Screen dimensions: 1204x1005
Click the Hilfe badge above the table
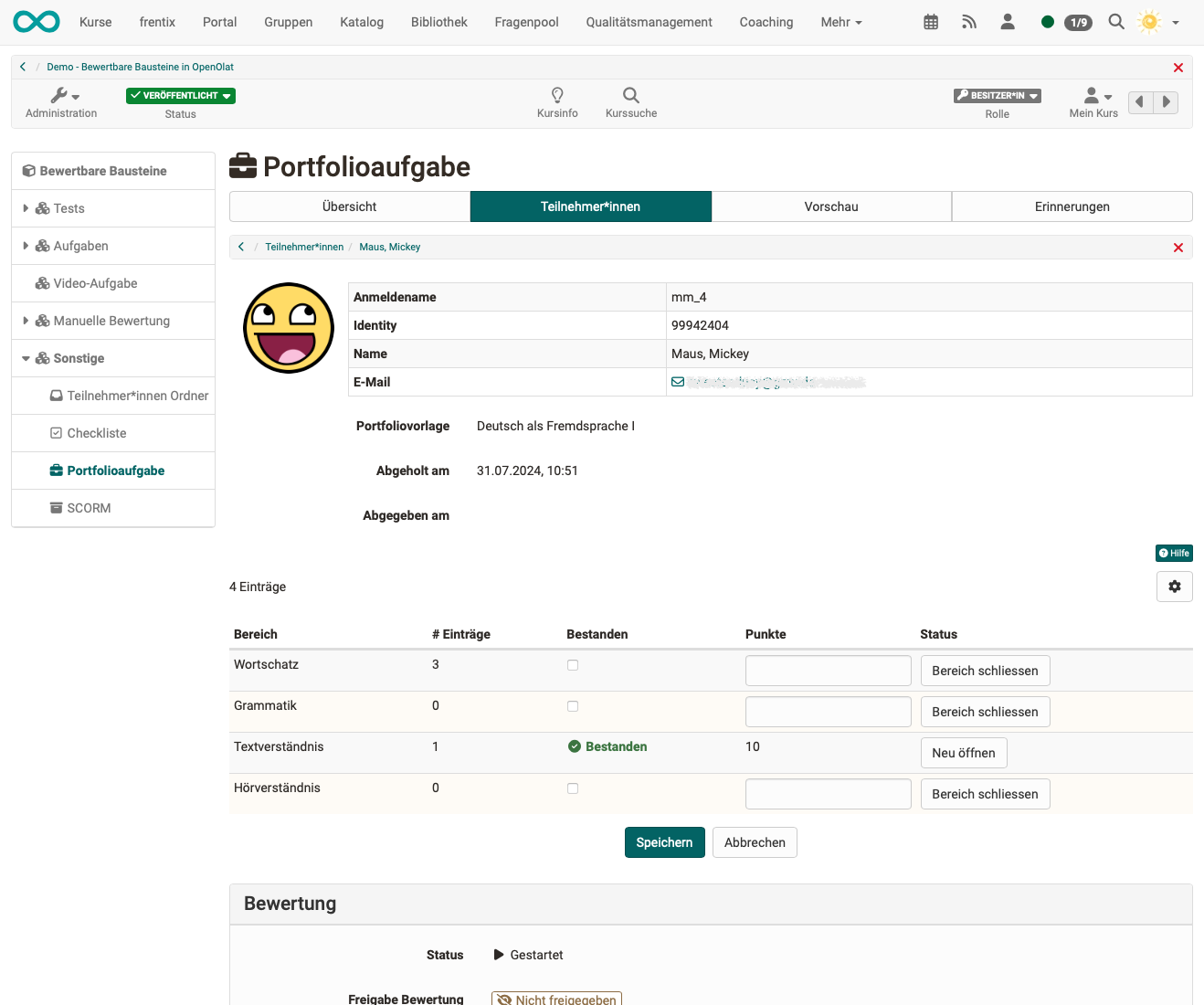point(1174,553)
